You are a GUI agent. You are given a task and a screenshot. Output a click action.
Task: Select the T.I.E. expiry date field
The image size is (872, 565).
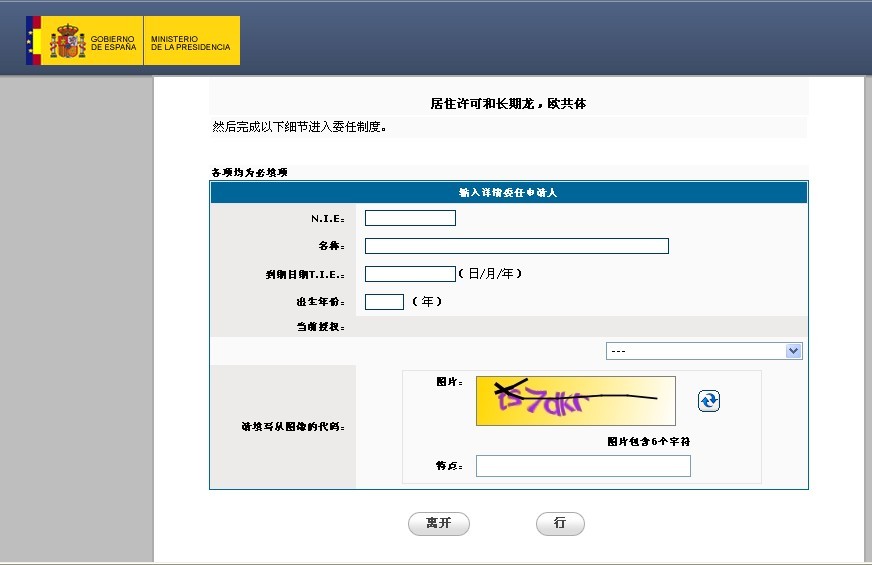coord(410,274)
